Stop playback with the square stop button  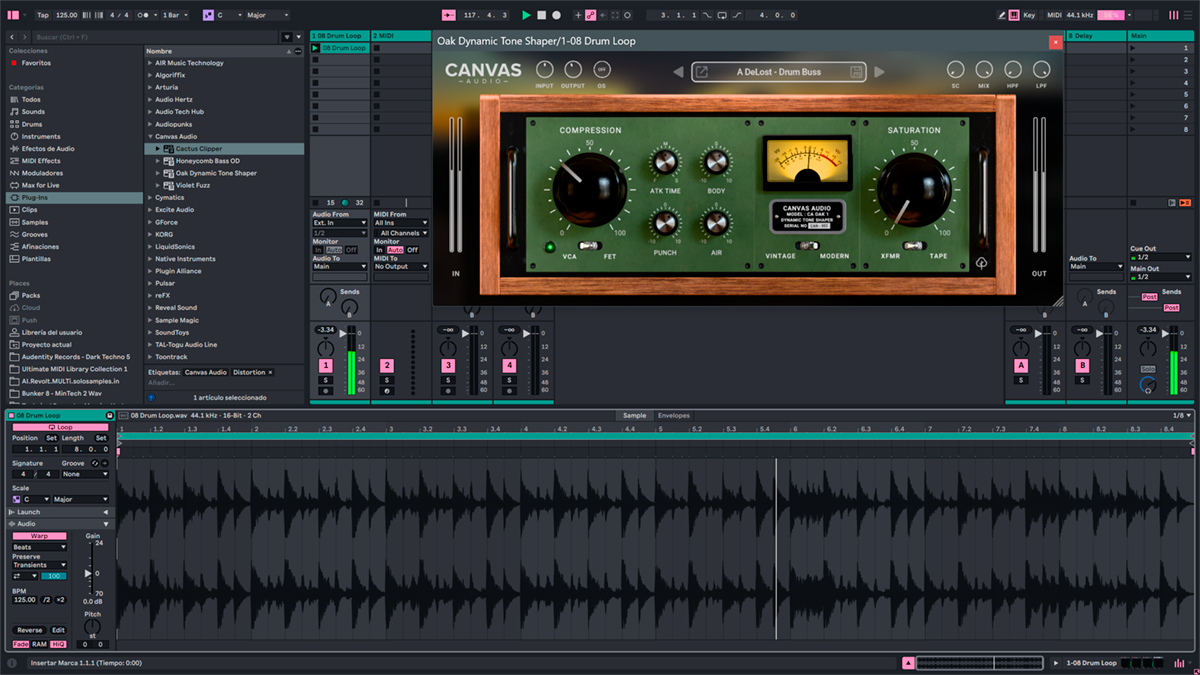coord(541,15)
